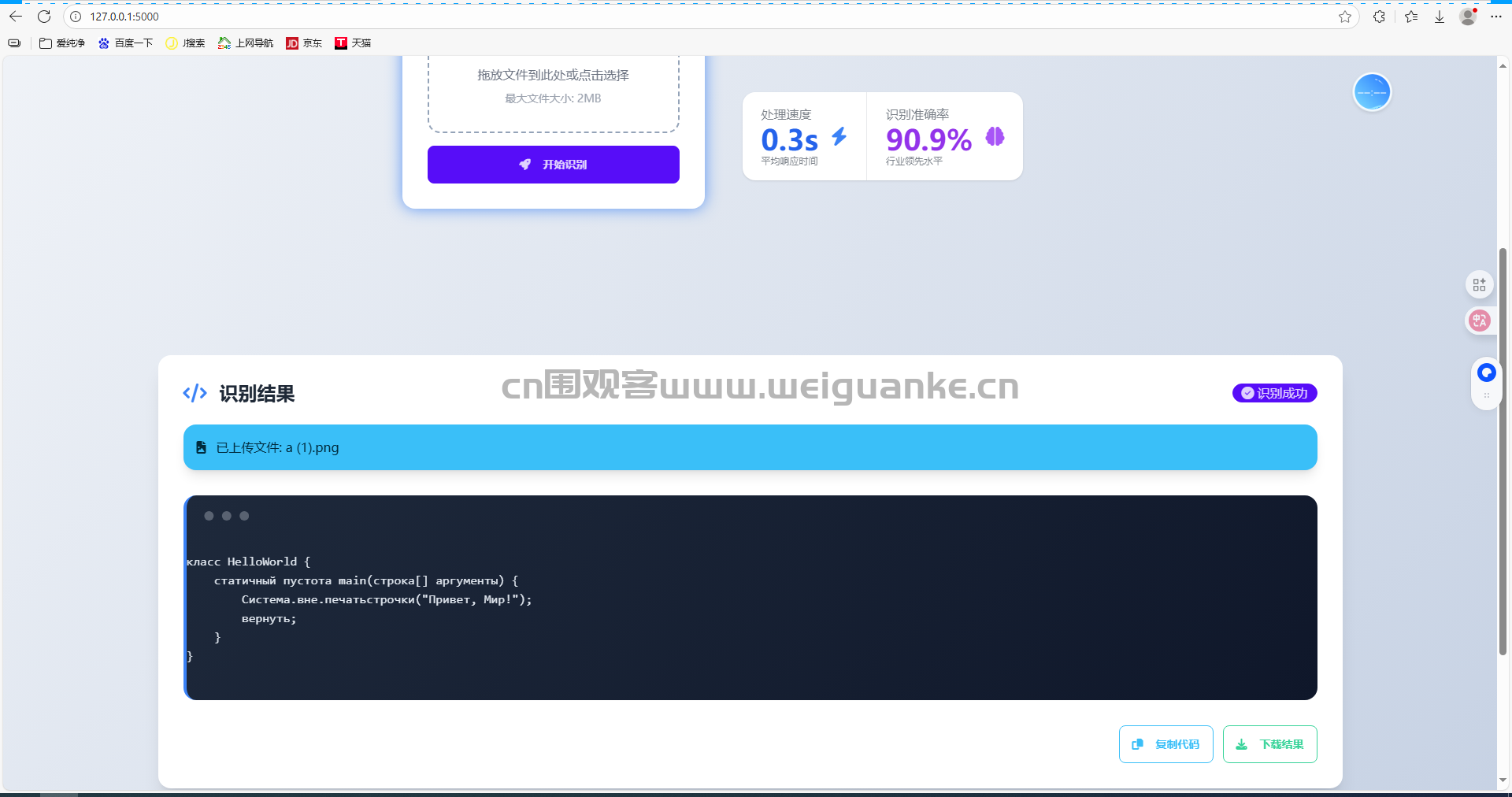Click the pink translate sidebar icon
The image size is (1512, 797).
pyautogui.click(x=1480, y=321)
